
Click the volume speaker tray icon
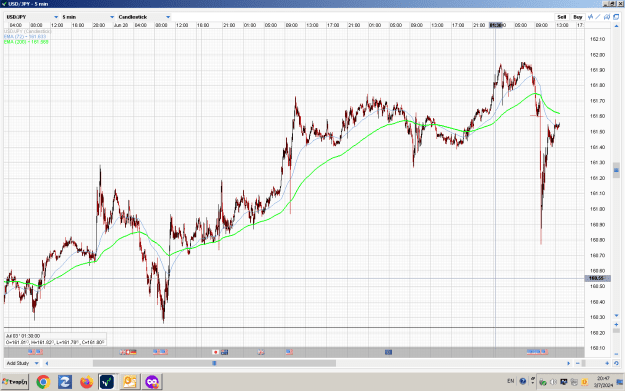pos(553,382)
